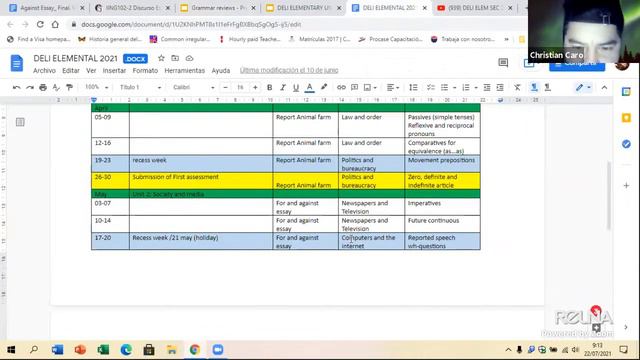Open the editing mode pencil dropdown

(x=583, y=87)
